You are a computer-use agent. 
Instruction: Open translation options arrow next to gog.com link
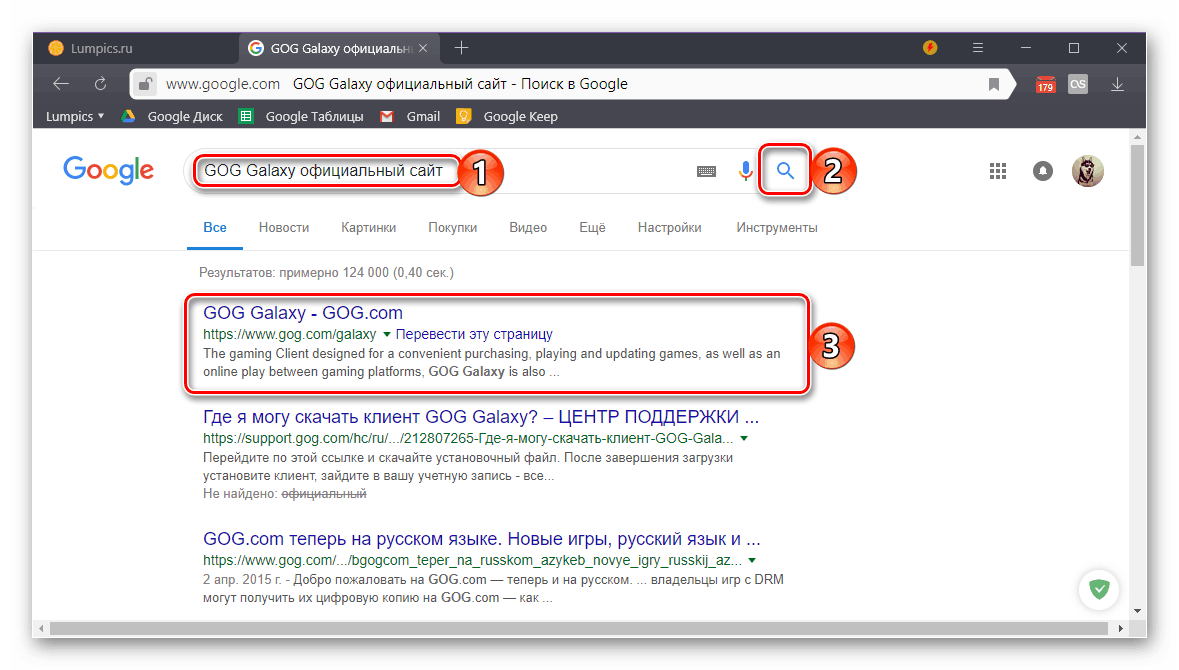point(387,333)
